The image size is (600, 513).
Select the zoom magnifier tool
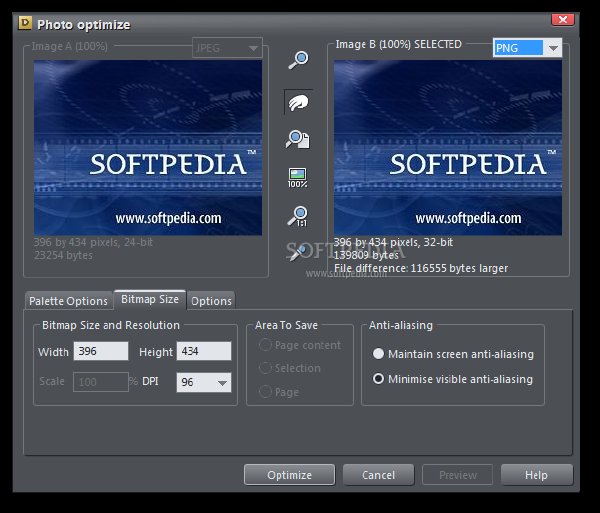pyautogui.click(x=298, y=60)
